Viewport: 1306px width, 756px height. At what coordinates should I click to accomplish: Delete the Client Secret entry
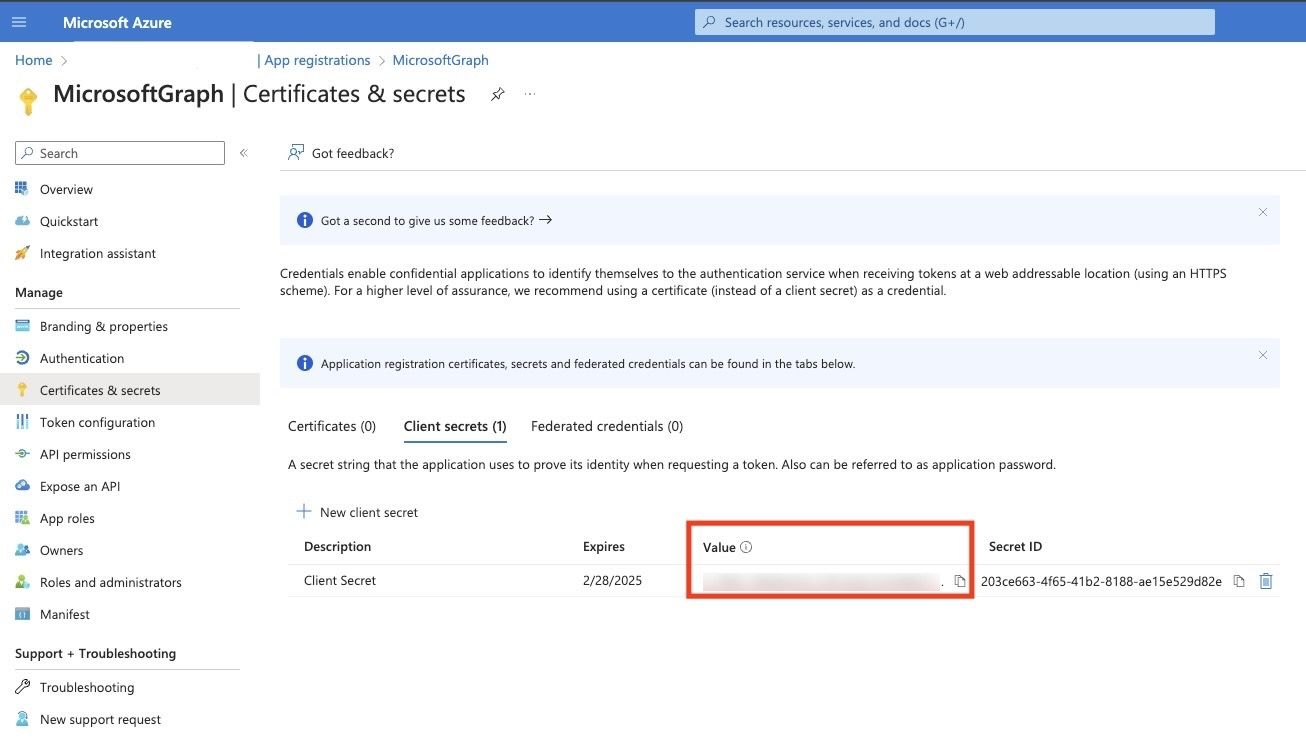click(1266, 581)
